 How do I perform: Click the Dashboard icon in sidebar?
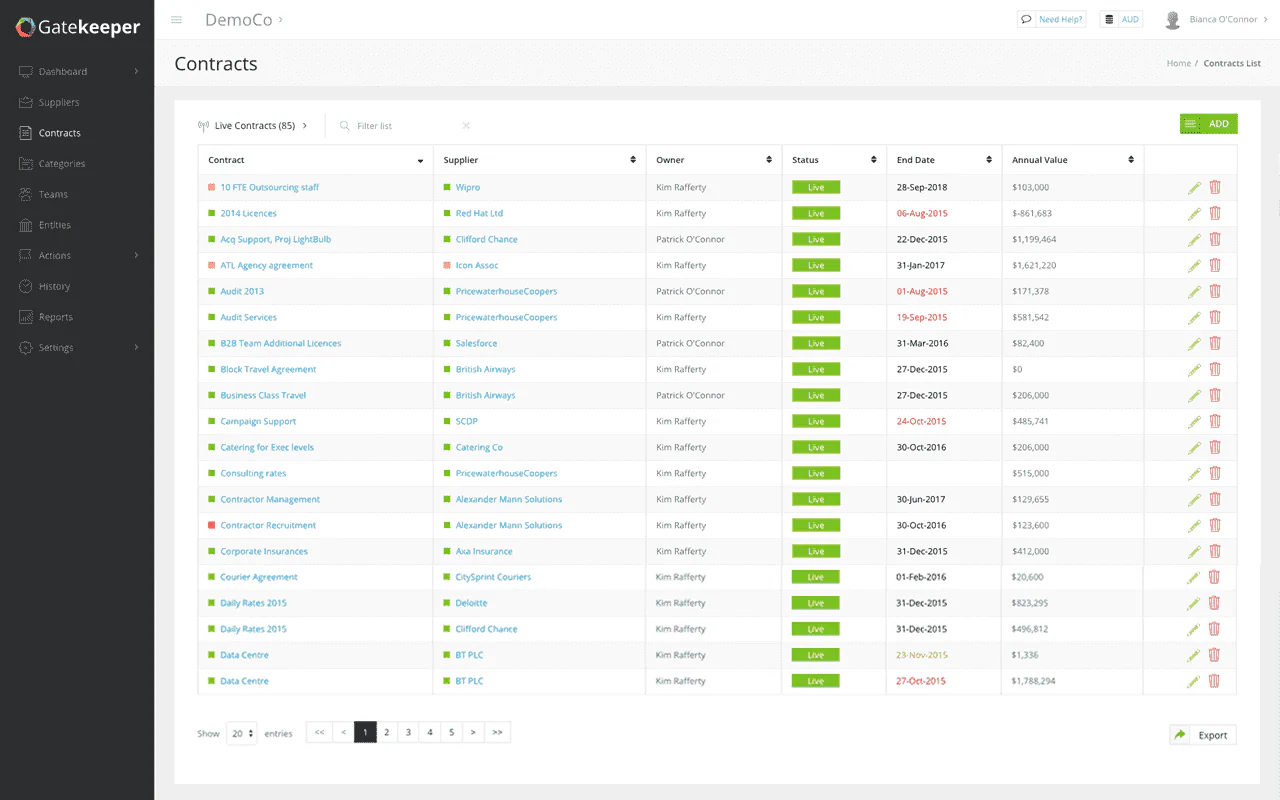[x=26, y=71]
